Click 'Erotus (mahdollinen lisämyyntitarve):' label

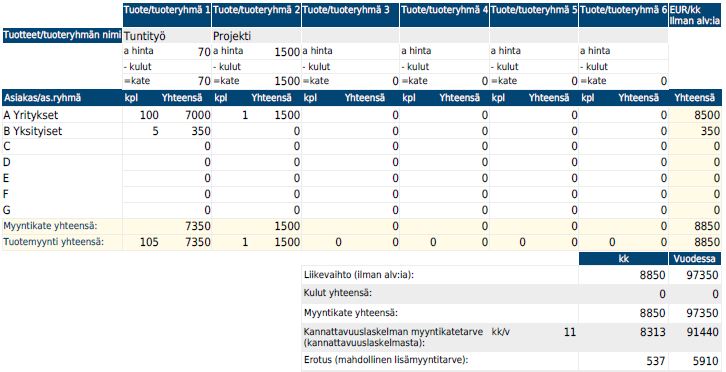click(385, 359)
